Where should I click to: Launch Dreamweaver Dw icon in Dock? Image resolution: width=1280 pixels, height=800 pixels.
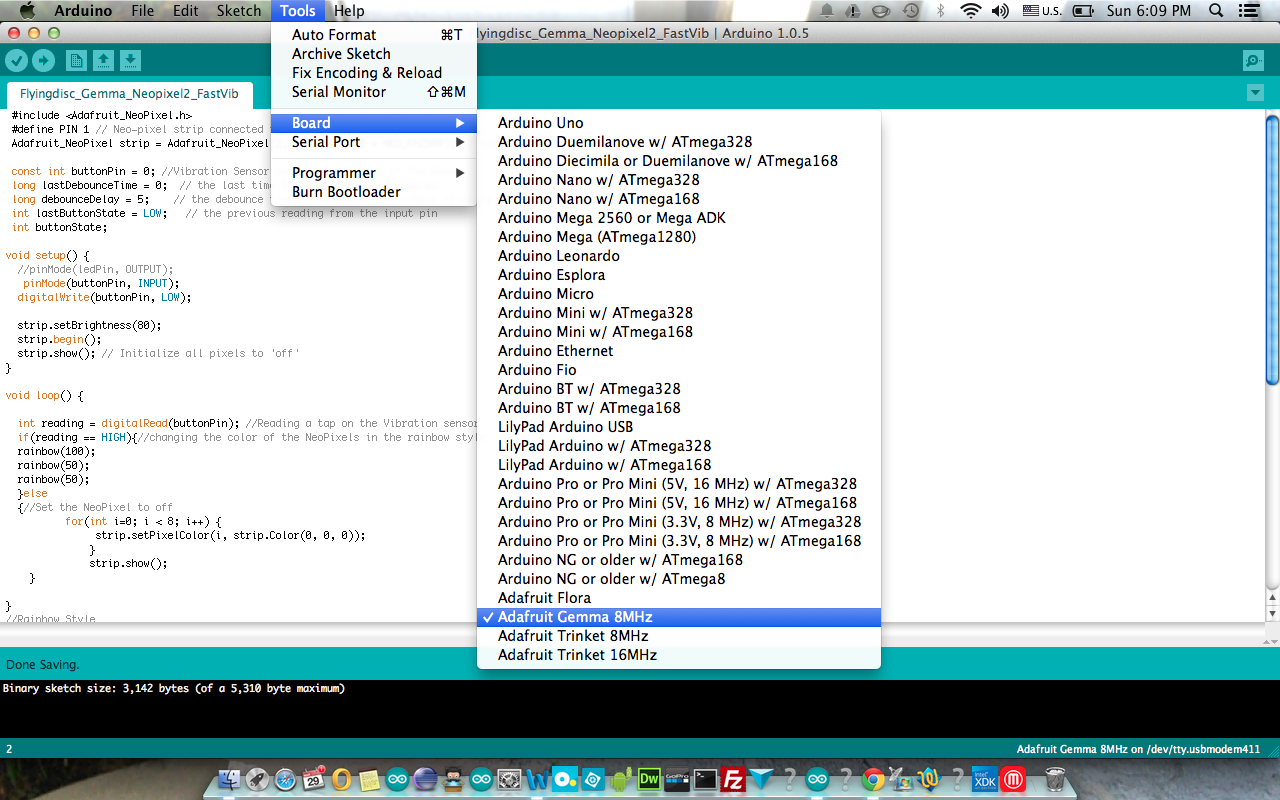click(649, 779)
